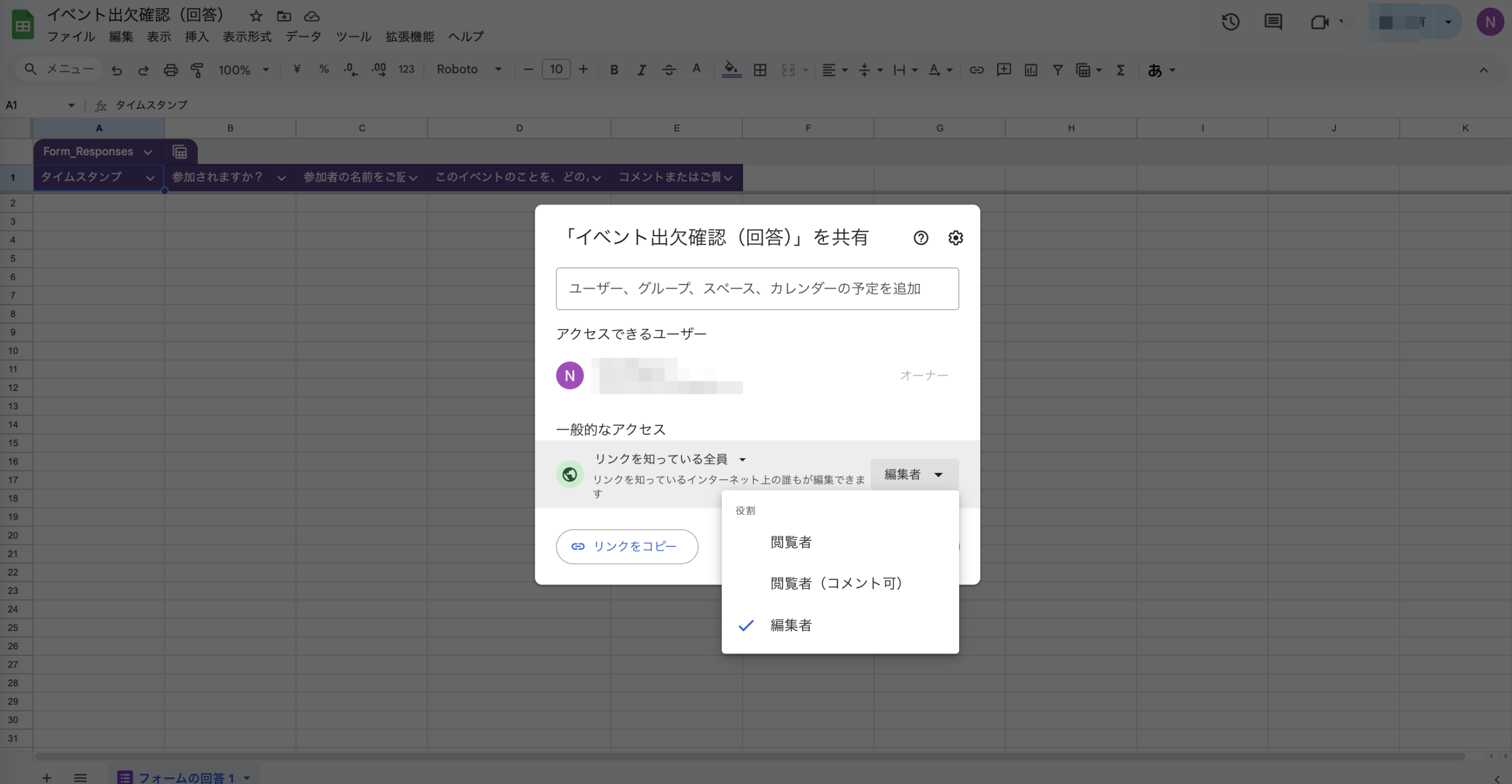Insert a link with the link icon
Viewport: 1512px width, 784px height.
click(977, 69)
